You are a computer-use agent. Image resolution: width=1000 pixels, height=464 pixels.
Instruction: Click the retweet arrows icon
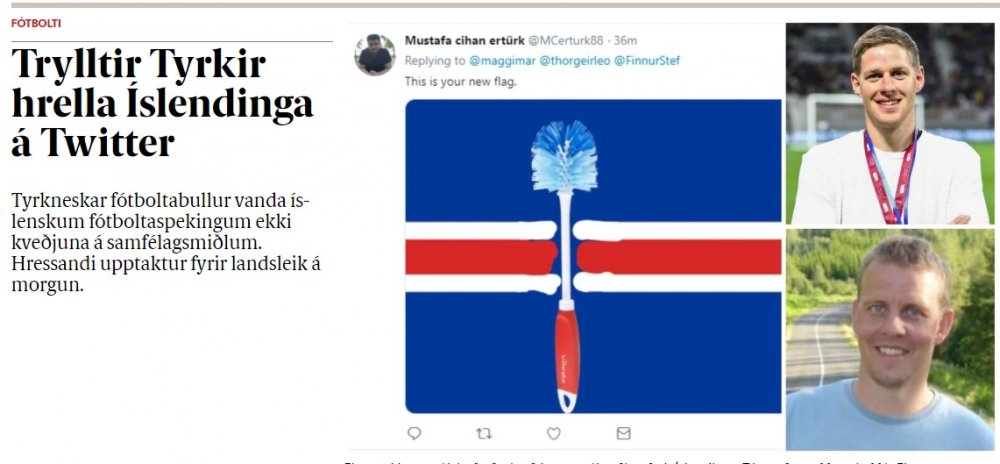pyautogui.click(x=484, y=433)
